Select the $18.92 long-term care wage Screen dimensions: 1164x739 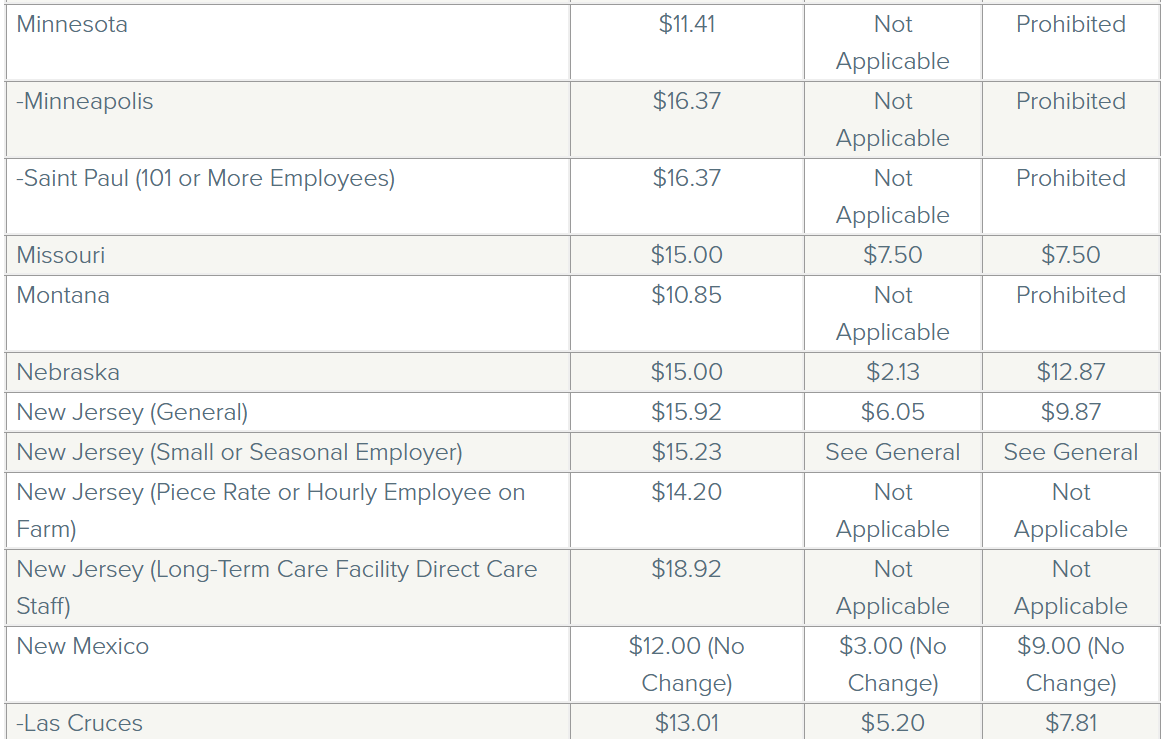687,570
